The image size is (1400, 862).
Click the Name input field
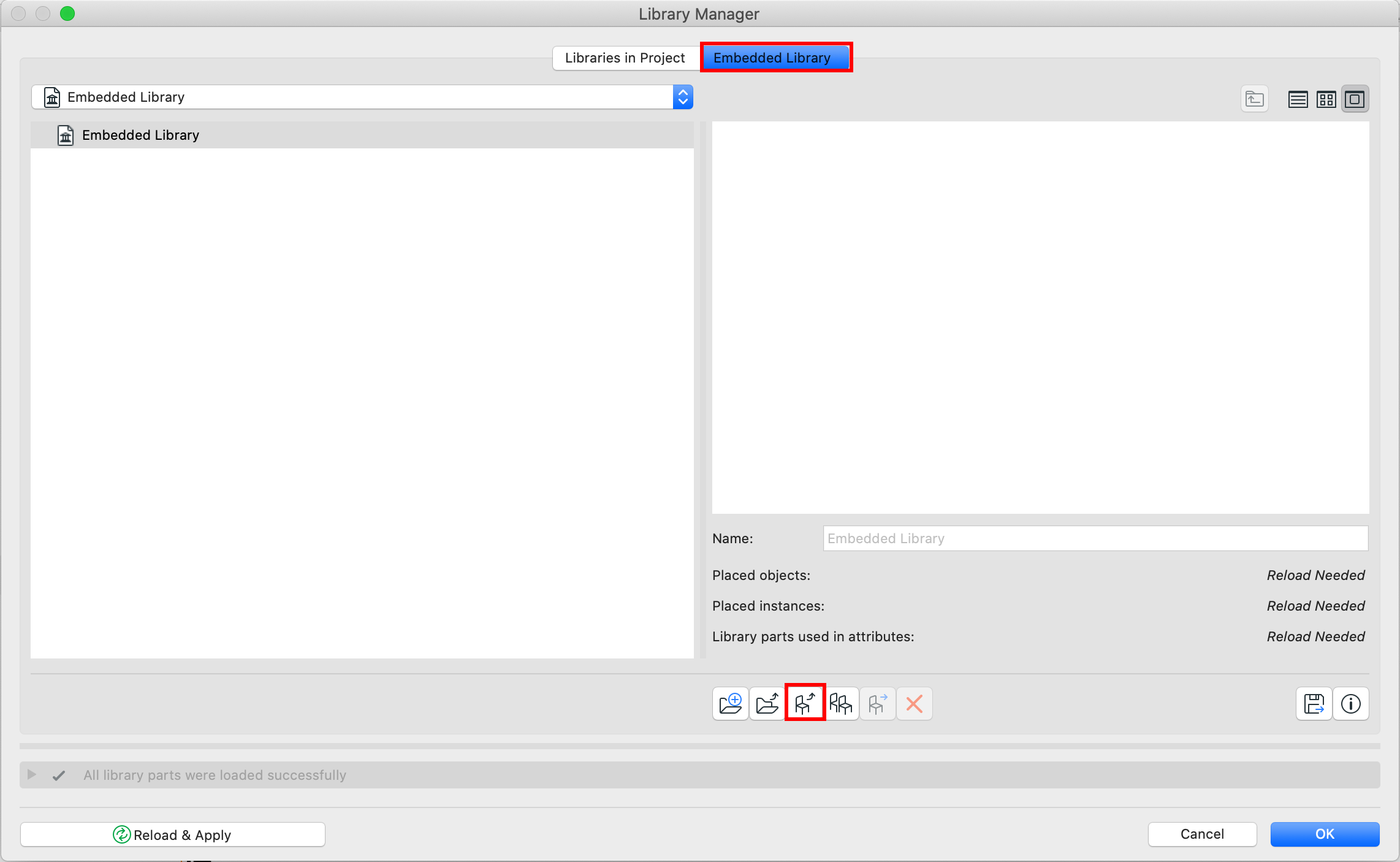click(1095, 538)
